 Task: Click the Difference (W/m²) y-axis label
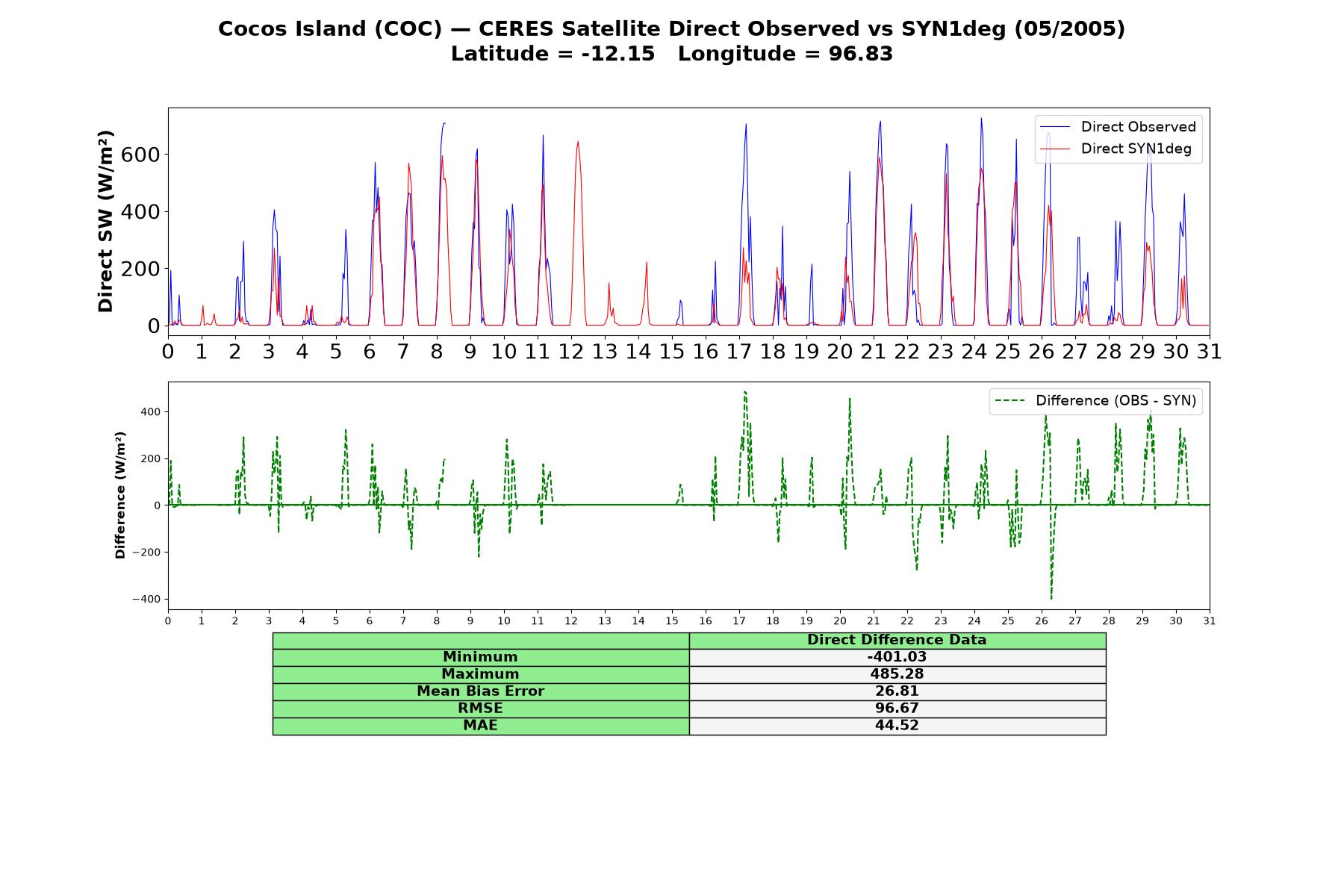point(120,496)
